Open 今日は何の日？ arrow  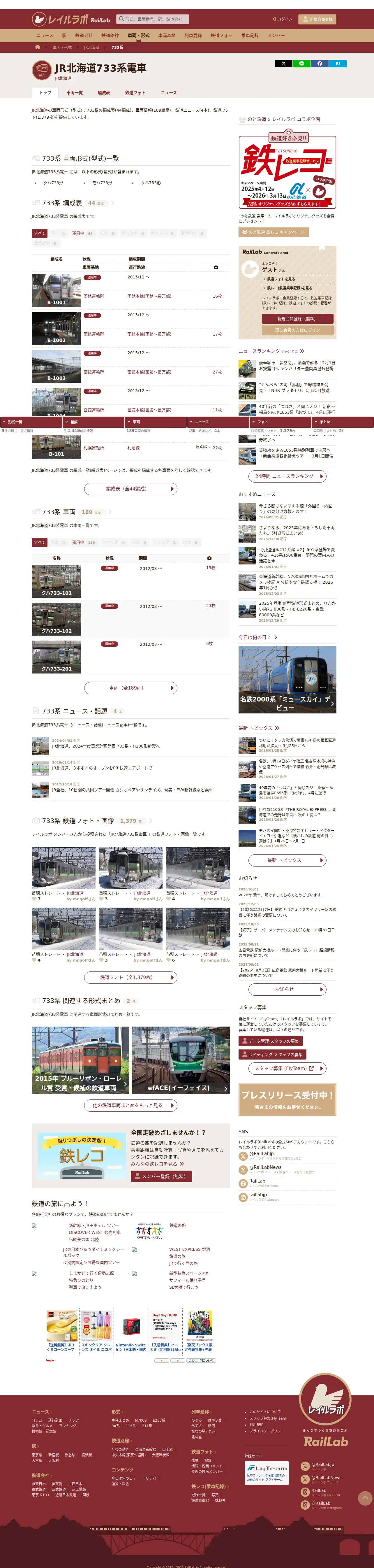point(276,637)
